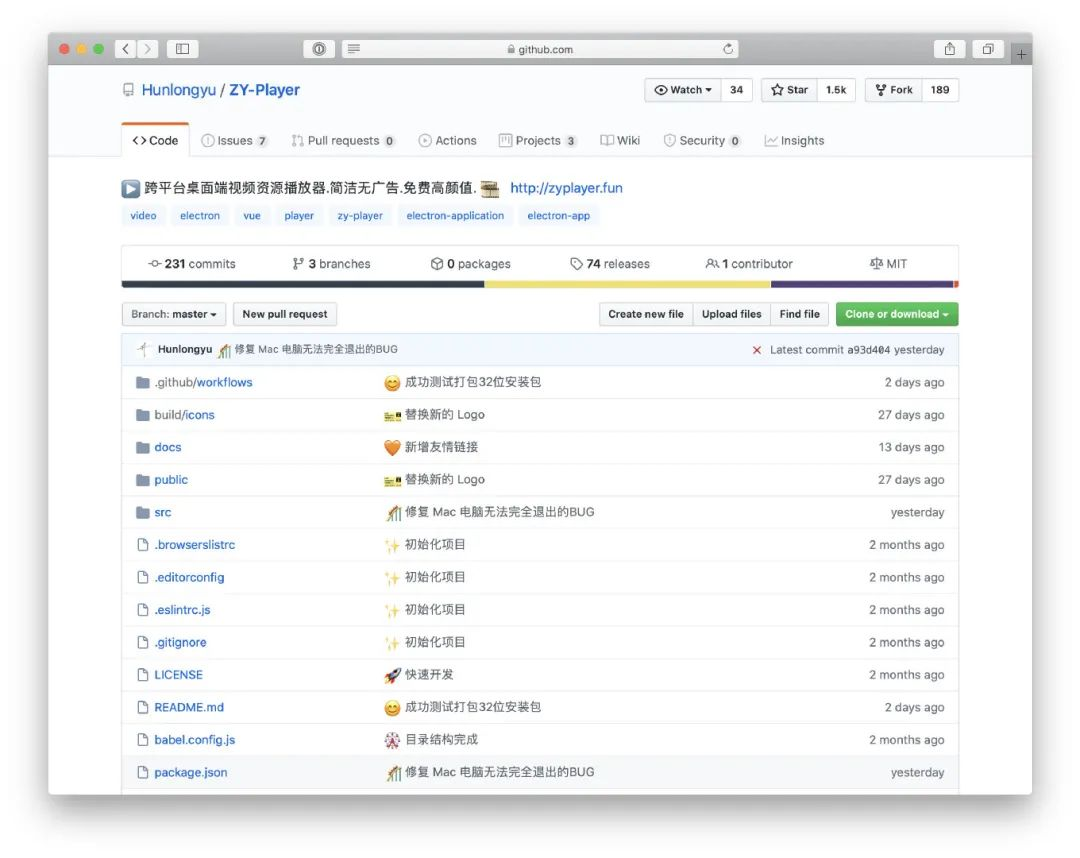Image resolution: width=1080 pixels, height=858 pixels.
Task: Switch to the Issues tab
Action: pyautogui.click(x=234, y=140)
